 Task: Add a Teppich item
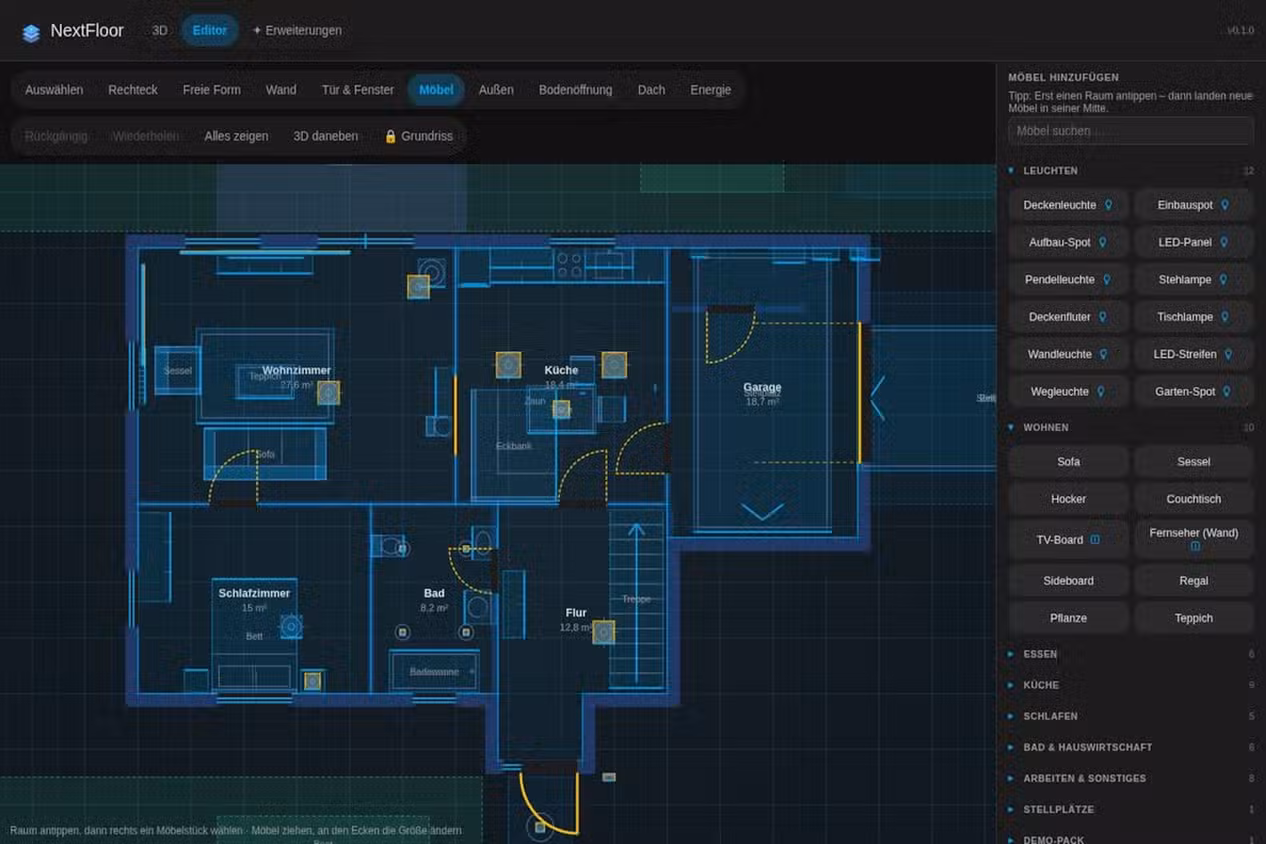coord(1193,618)
